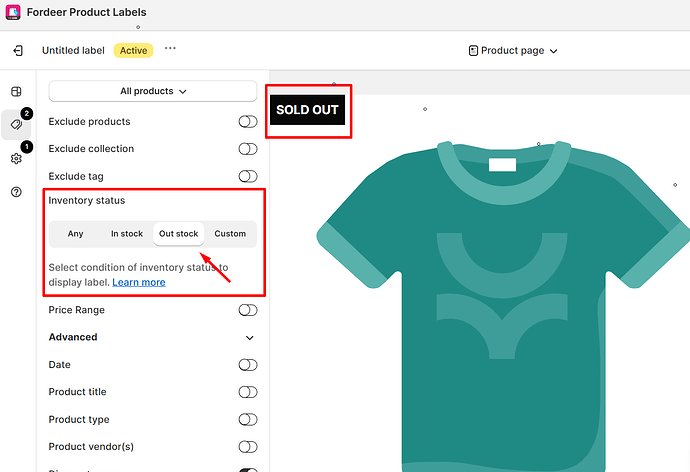Click the Fordeer Product Labels app logo

pos(14,12)
